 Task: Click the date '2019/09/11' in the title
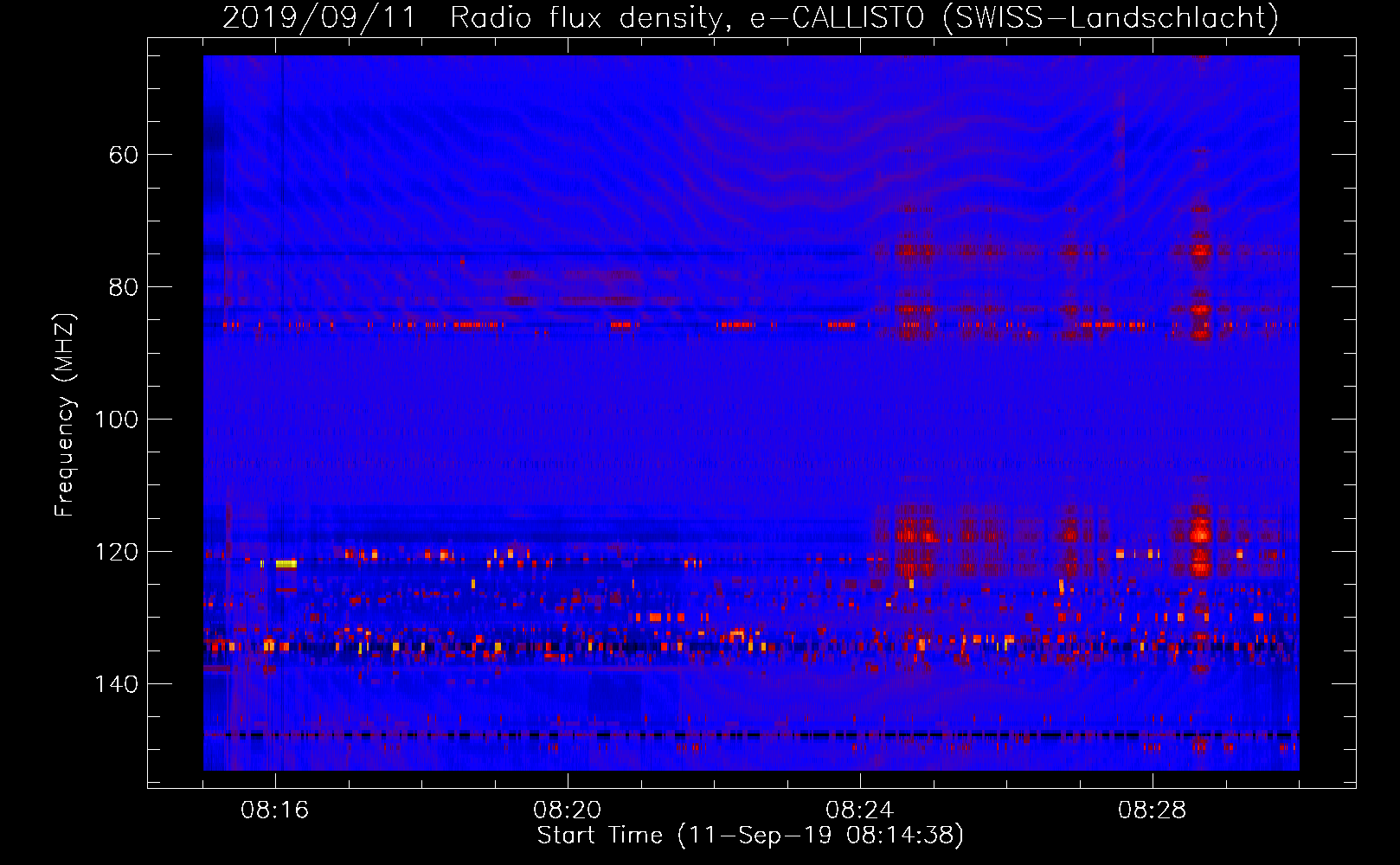[320, 18]
